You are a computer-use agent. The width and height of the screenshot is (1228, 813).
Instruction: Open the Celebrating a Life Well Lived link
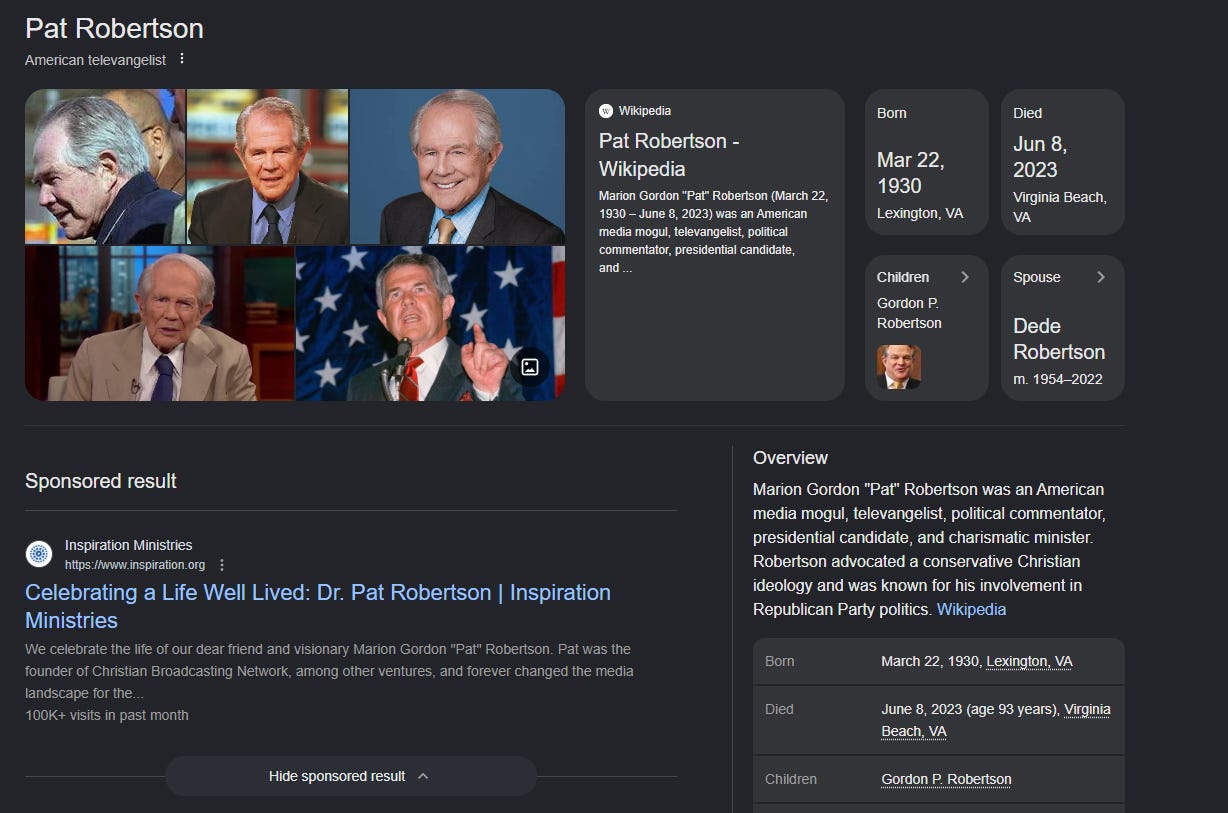click(x=318, y=606)
